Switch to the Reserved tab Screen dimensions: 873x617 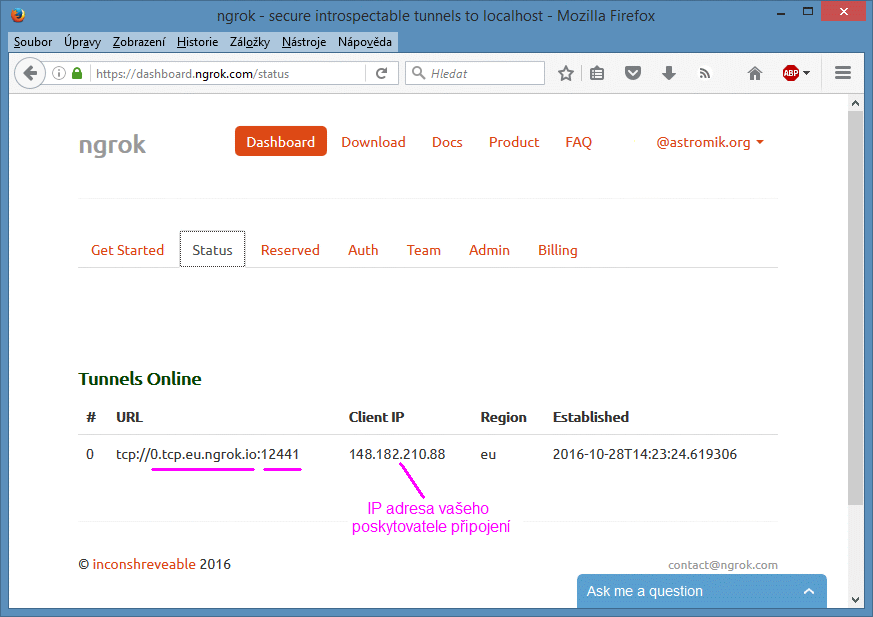pyautogui.click(x=290, y=250)
